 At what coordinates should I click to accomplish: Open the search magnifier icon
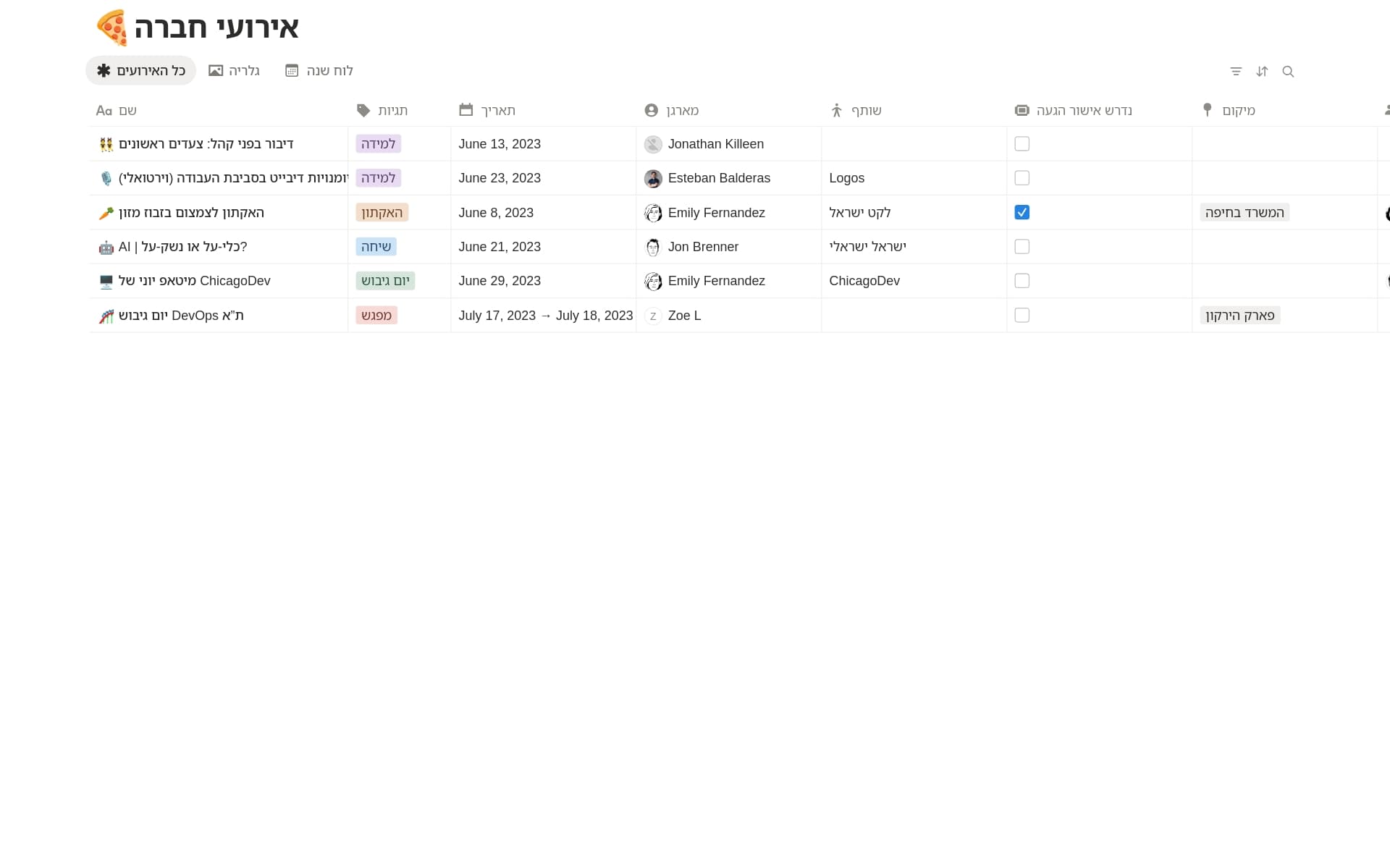(x=1288, y=71)
